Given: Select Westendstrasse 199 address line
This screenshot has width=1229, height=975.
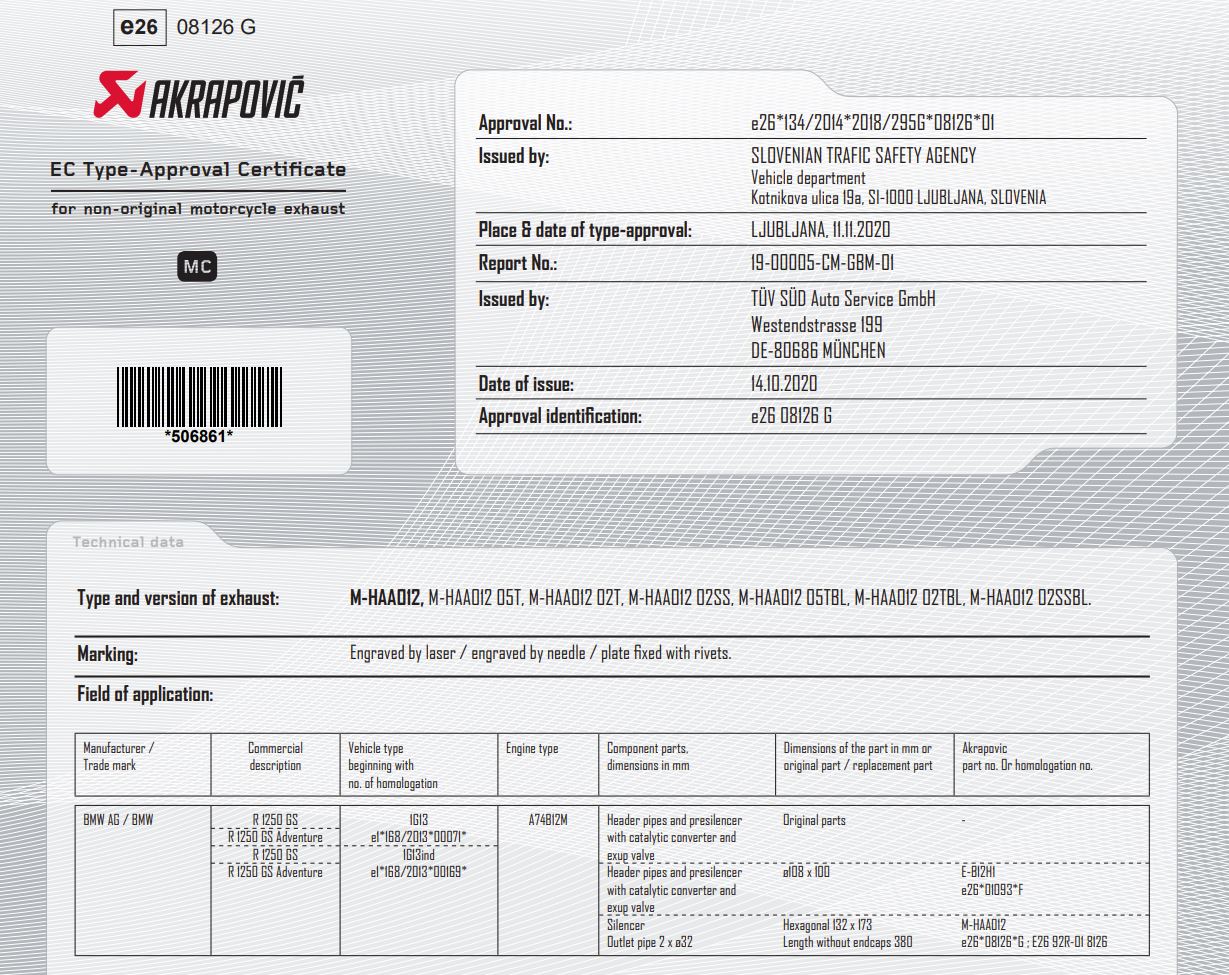Looking at the screenshot, I should pos(816,325).
